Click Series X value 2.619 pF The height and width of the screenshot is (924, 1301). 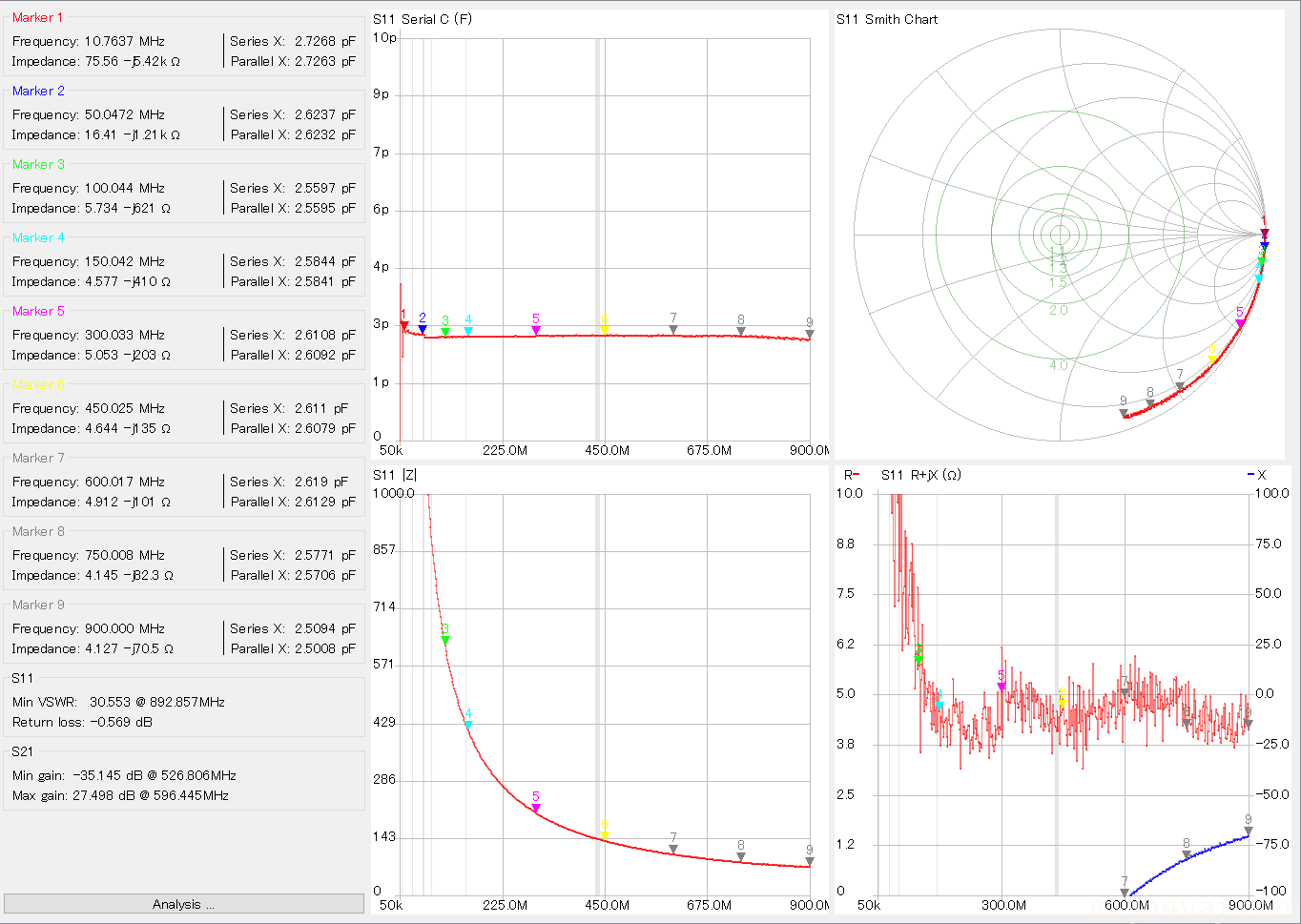coord(321,482)
